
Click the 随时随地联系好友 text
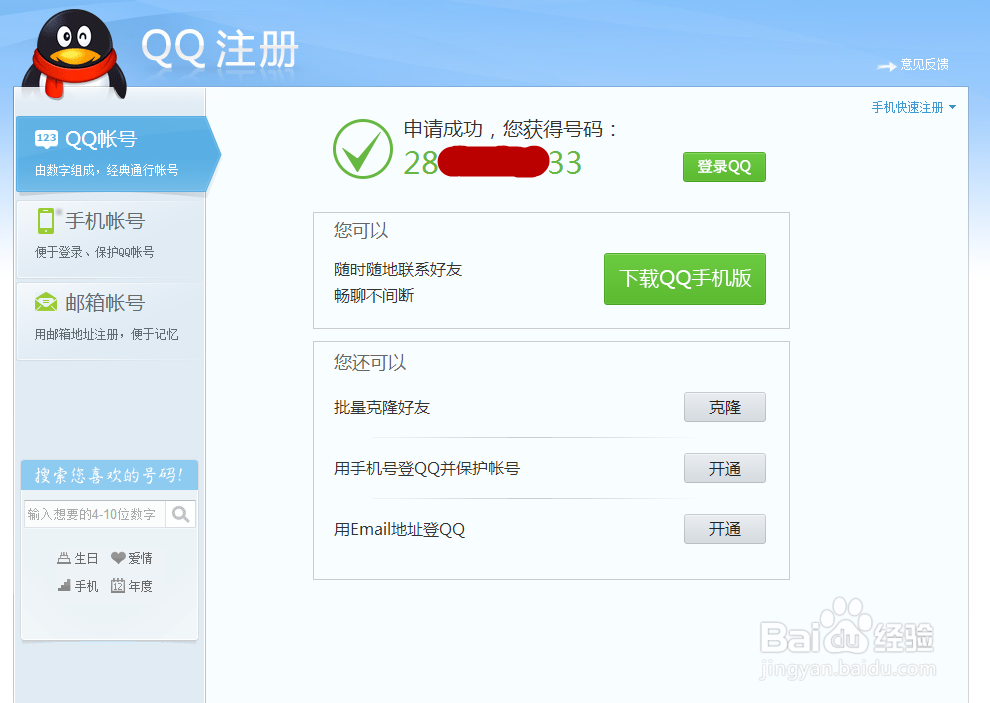coord(398,270)
